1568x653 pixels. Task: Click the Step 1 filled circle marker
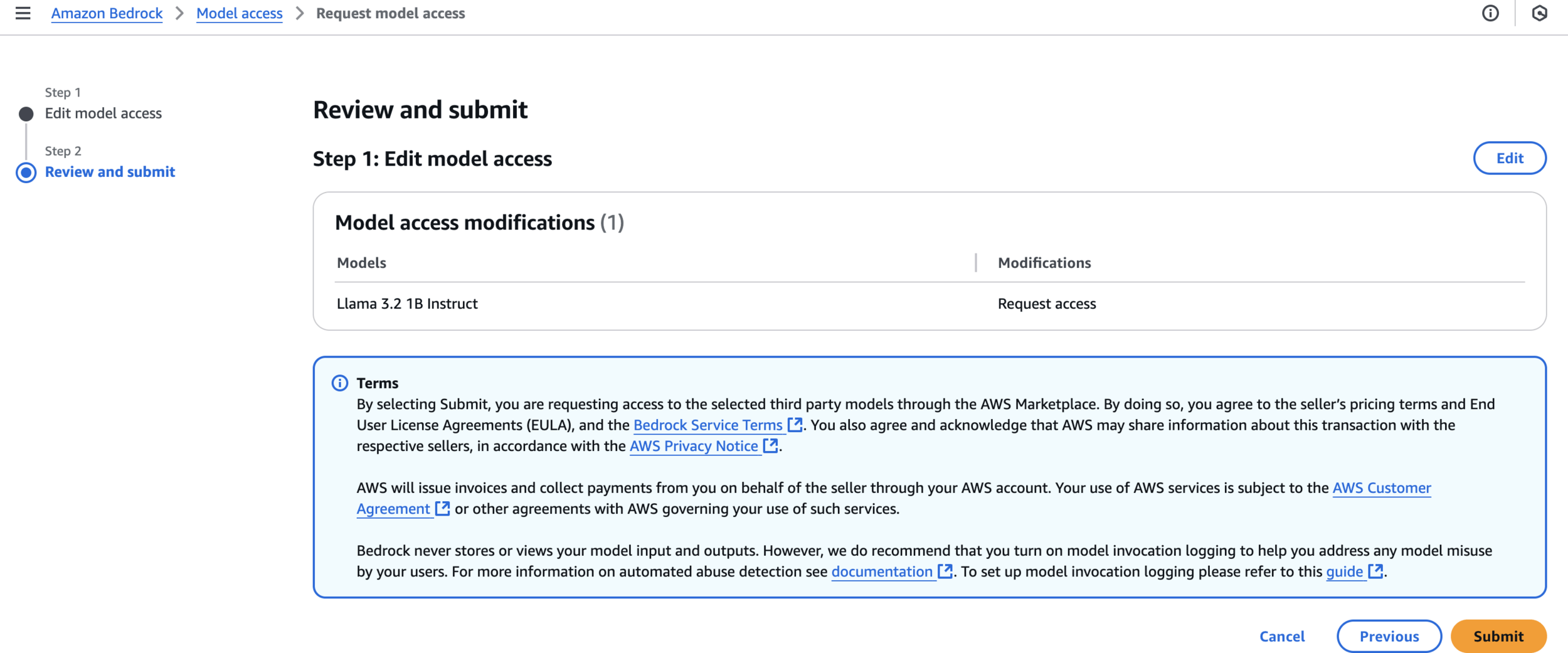click(26, 114)
